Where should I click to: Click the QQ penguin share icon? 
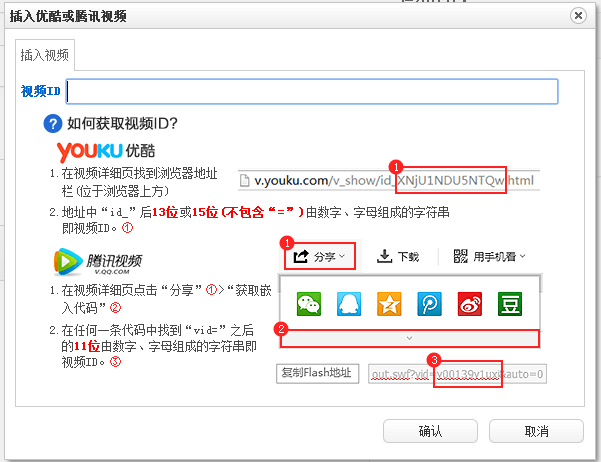[349, 304]
